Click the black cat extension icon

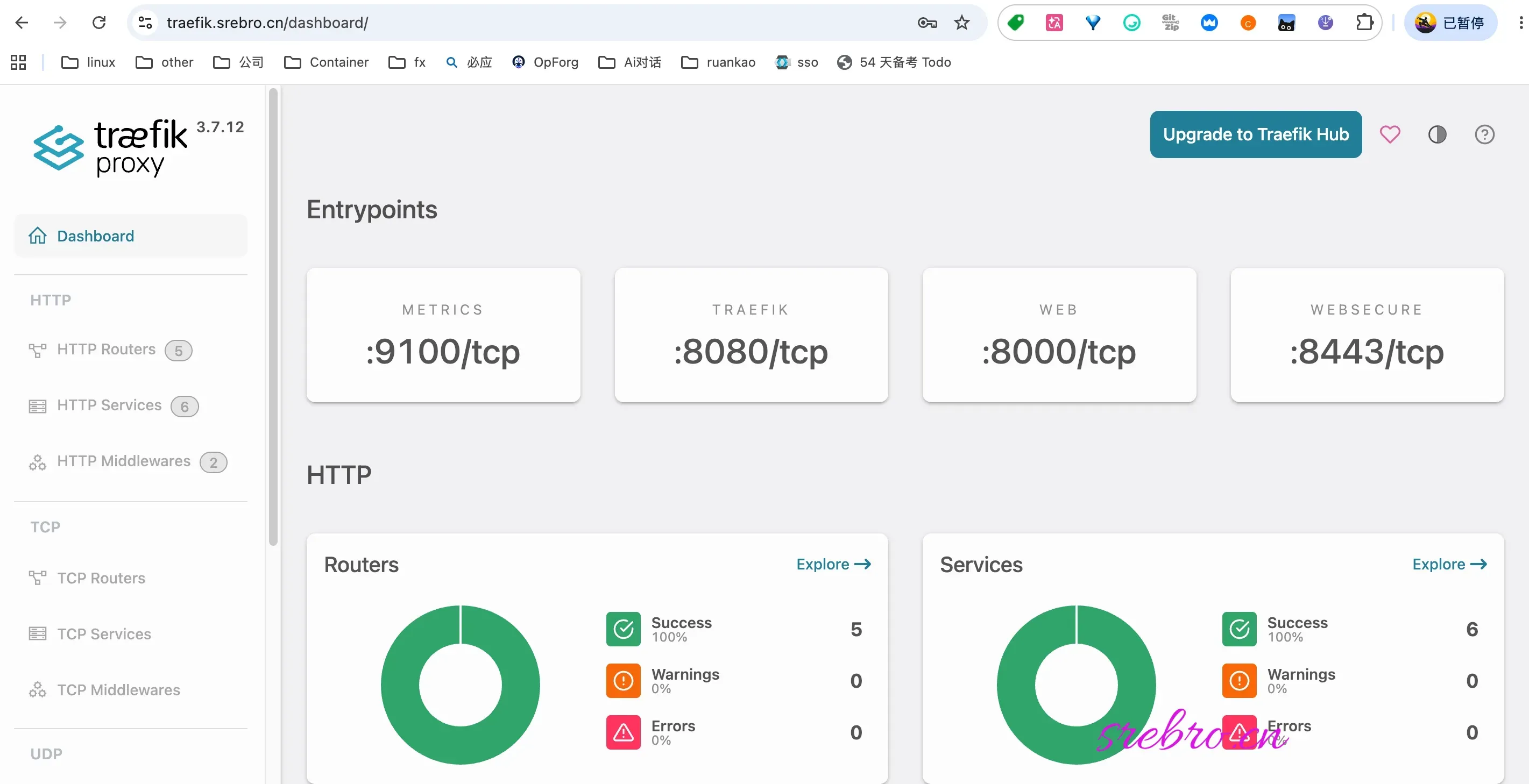tap(1286, 23)
